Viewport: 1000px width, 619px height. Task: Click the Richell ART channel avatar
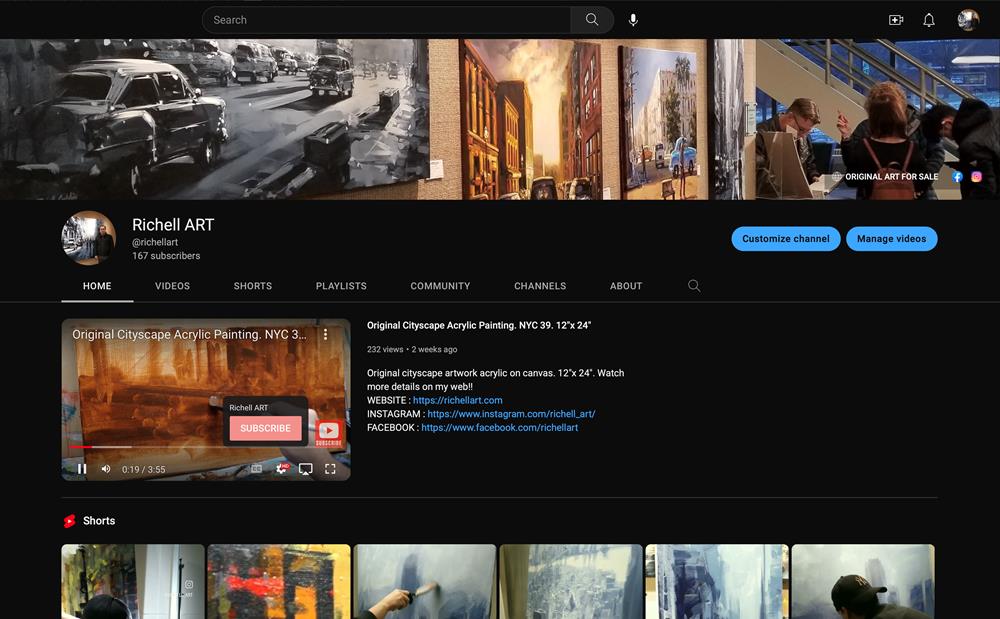89,238
